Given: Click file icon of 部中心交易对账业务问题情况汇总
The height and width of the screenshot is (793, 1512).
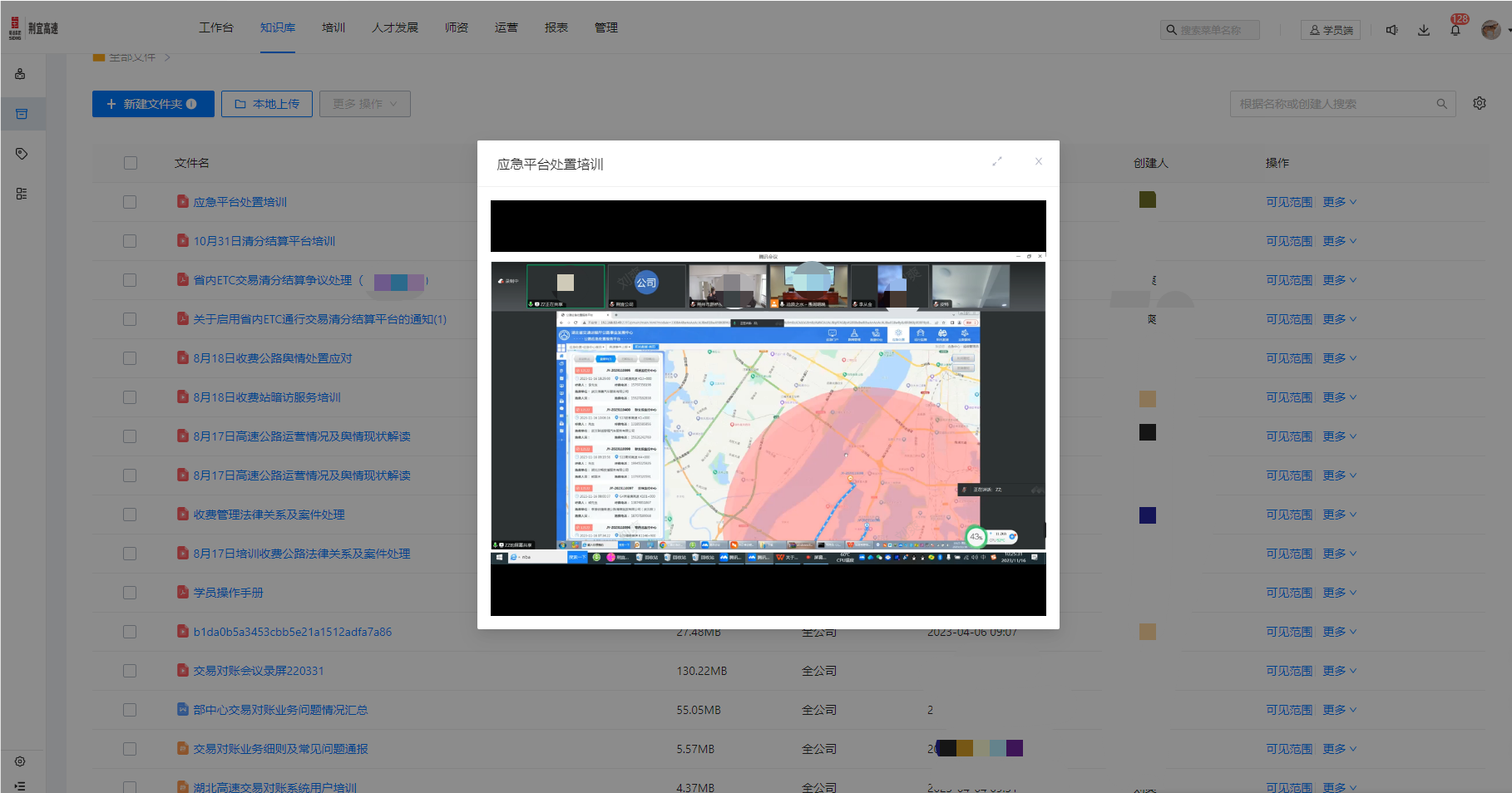Looking at the screenshot, I should point(183,709).
